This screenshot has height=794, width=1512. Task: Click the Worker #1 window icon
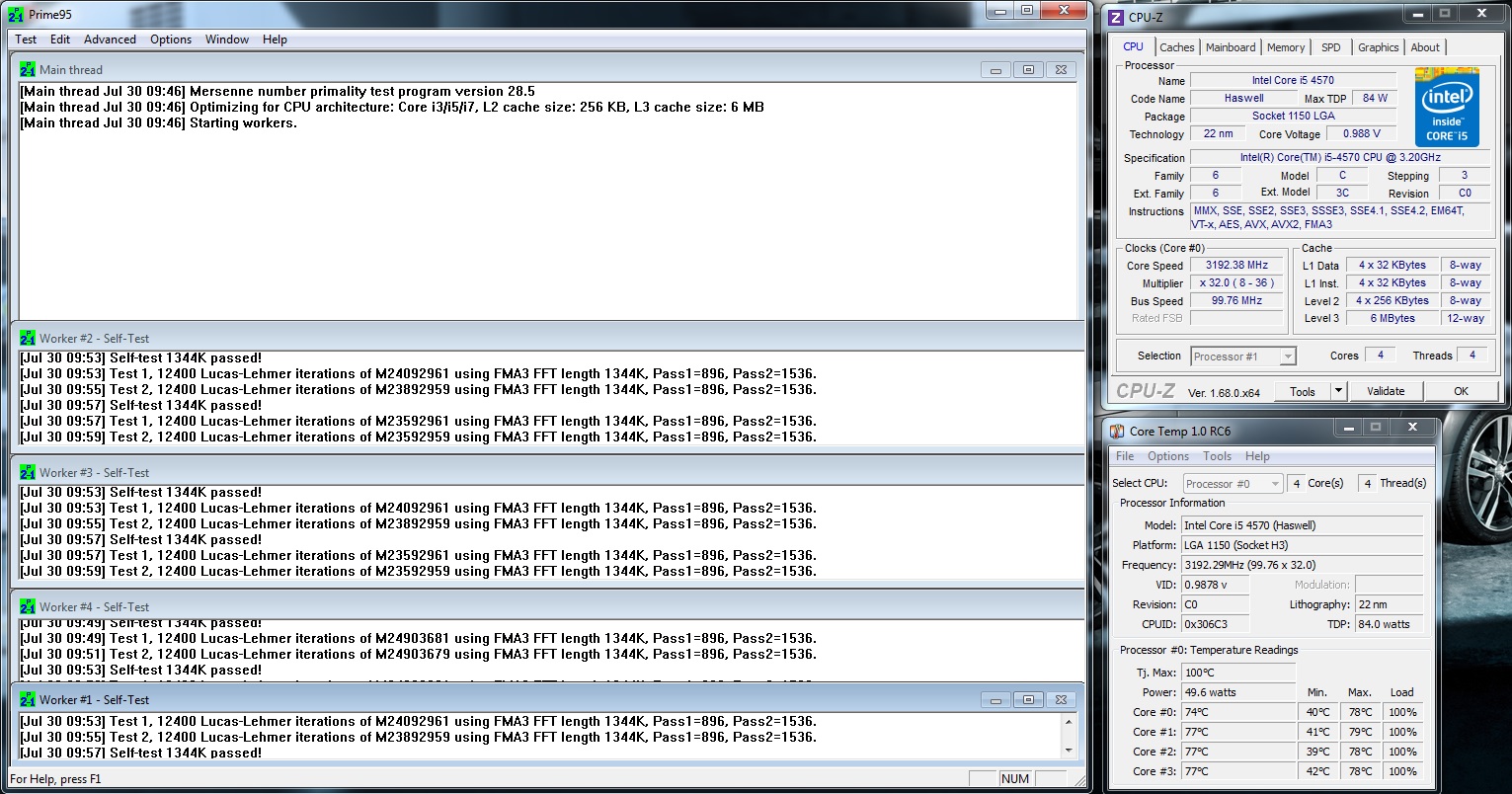[28, 700]
